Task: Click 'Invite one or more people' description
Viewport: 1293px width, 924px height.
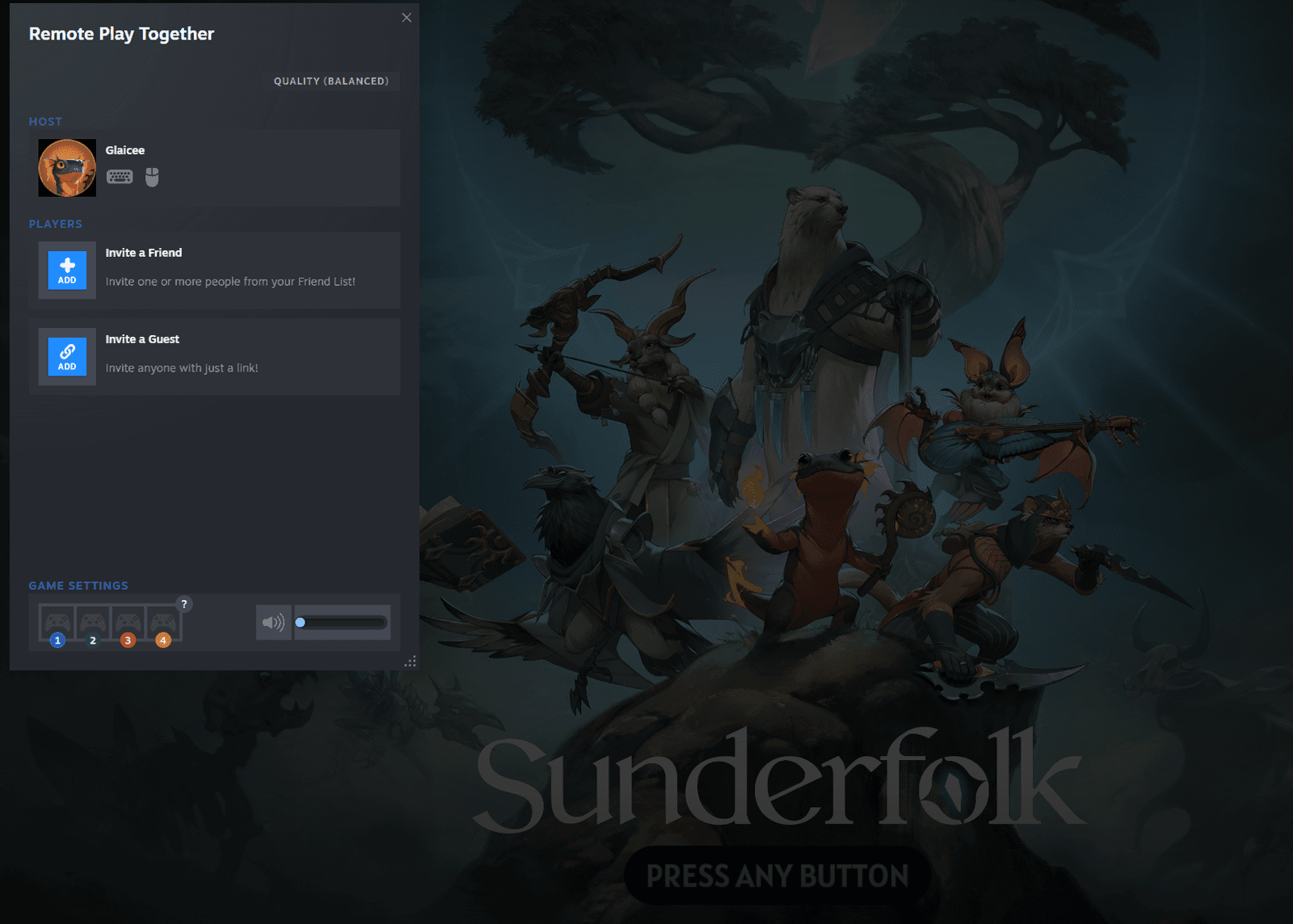Action: tap(230, 282)
